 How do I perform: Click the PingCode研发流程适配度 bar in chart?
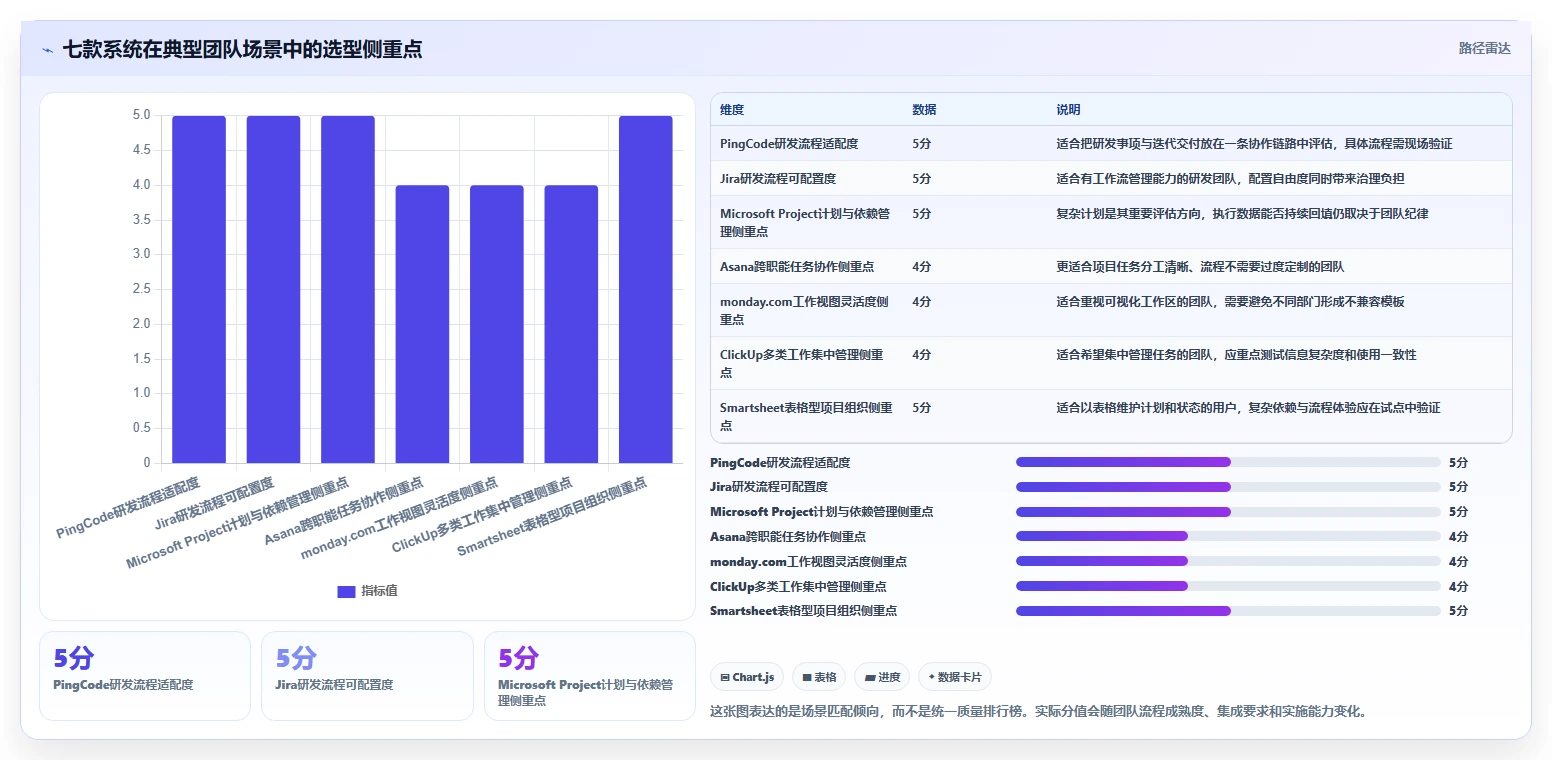coord(199,289)
